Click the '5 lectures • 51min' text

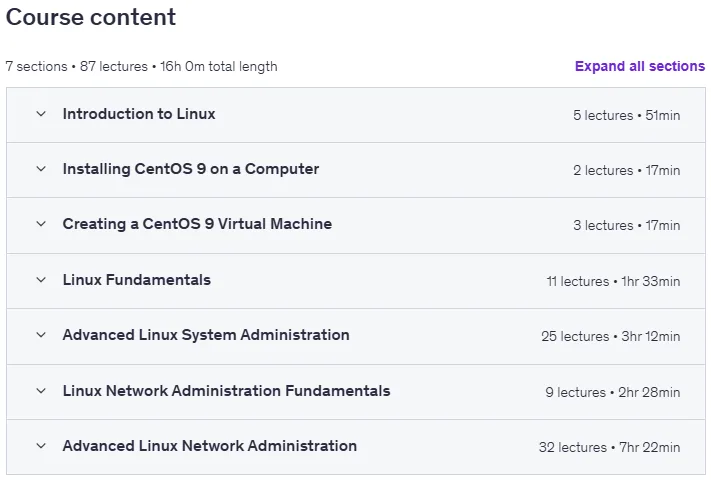point(627,115)
